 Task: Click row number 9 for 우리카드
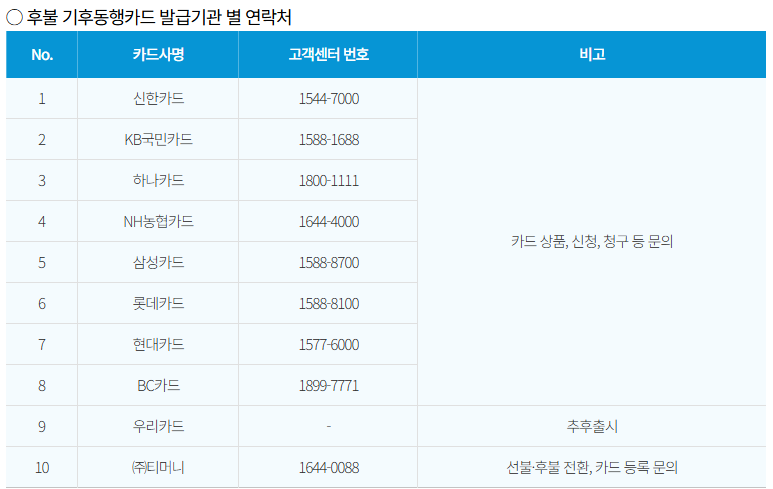tap(42, 426)
